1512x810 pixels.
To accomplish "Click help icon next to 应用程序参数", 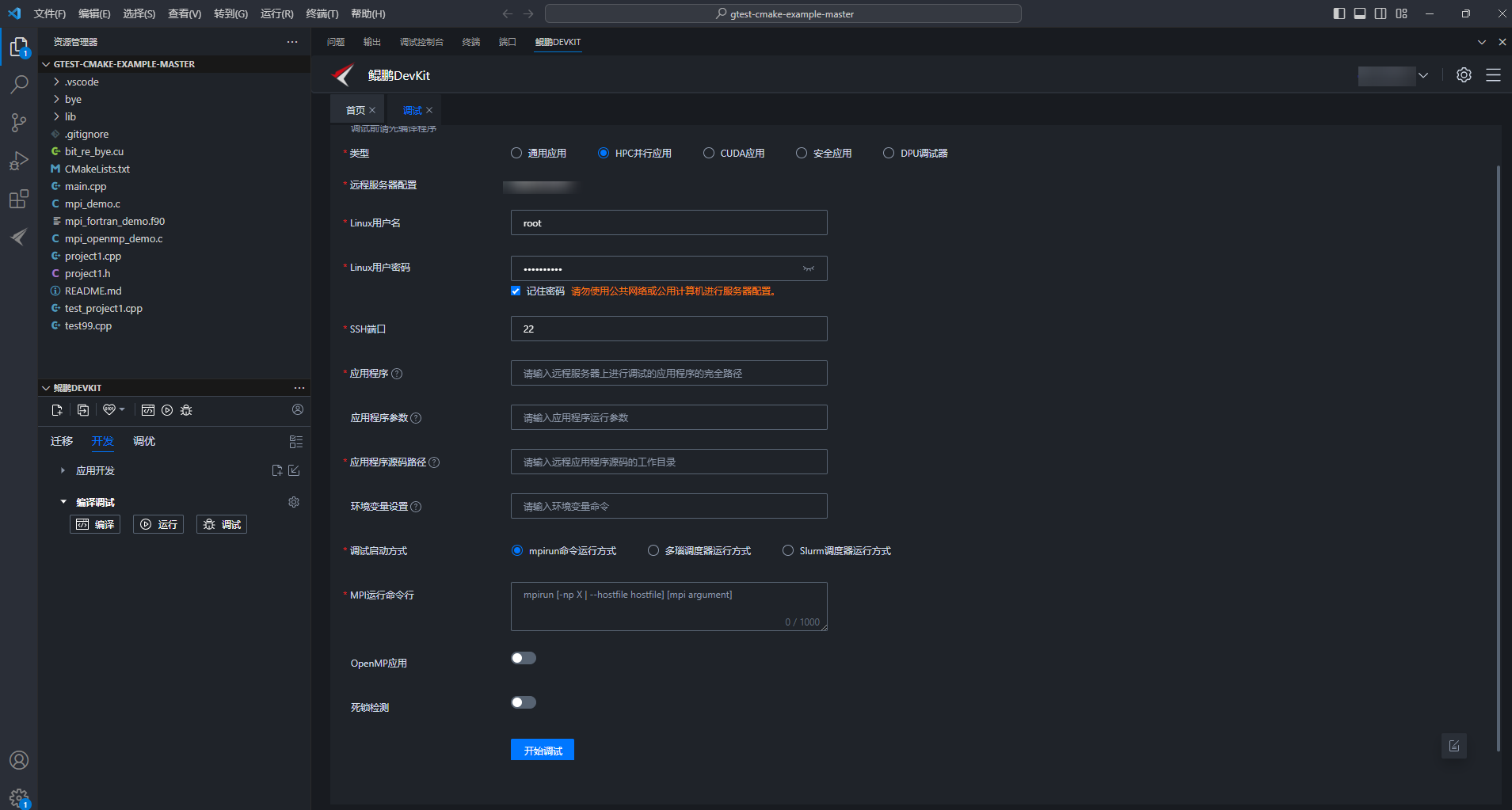I will pyautogui.click(x=416, y=418).
